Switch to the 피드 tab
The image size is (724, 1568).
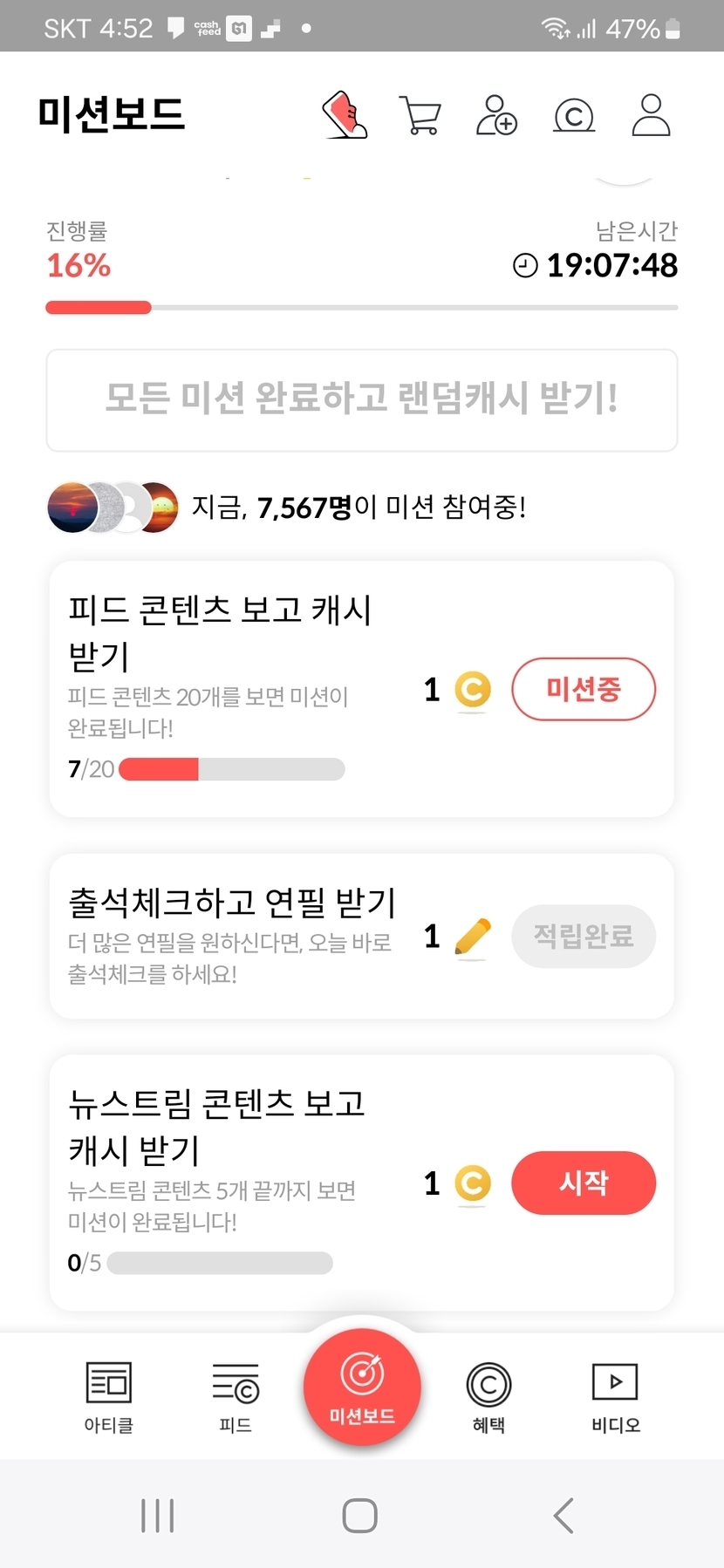coord(236,1397)
